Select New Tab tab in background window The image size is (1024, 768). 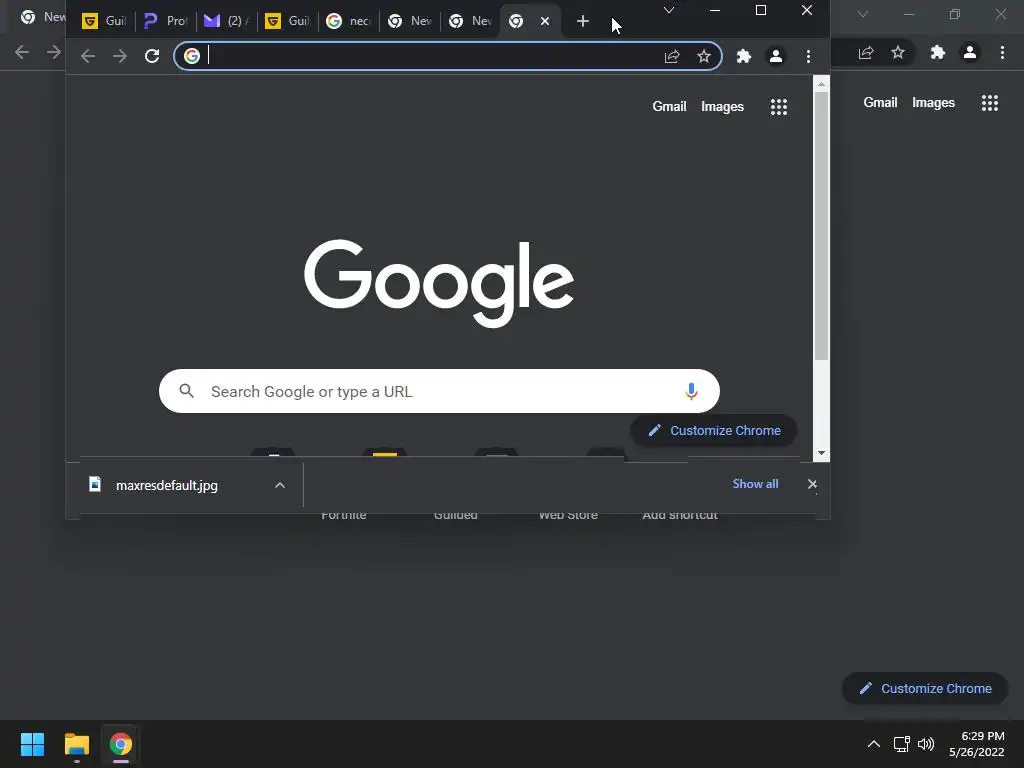point(40,17)
